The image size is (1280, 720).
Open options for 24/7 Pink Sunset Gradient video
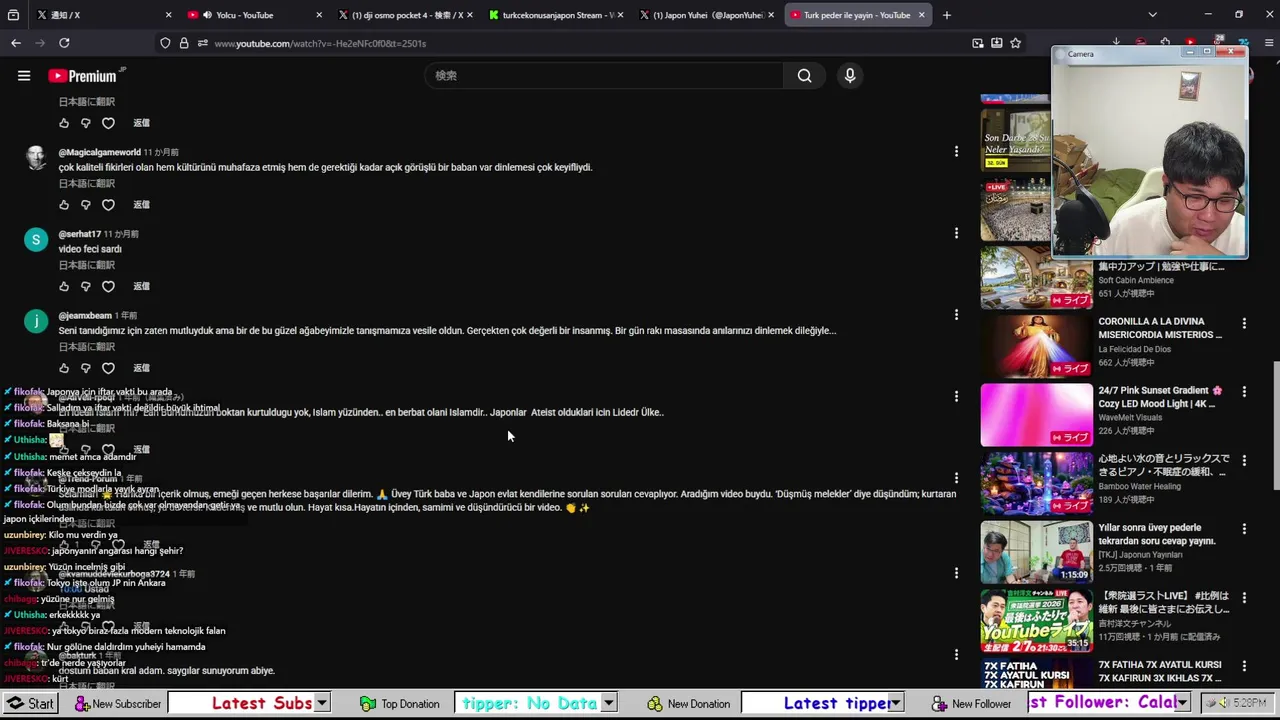coord(1244,392)
